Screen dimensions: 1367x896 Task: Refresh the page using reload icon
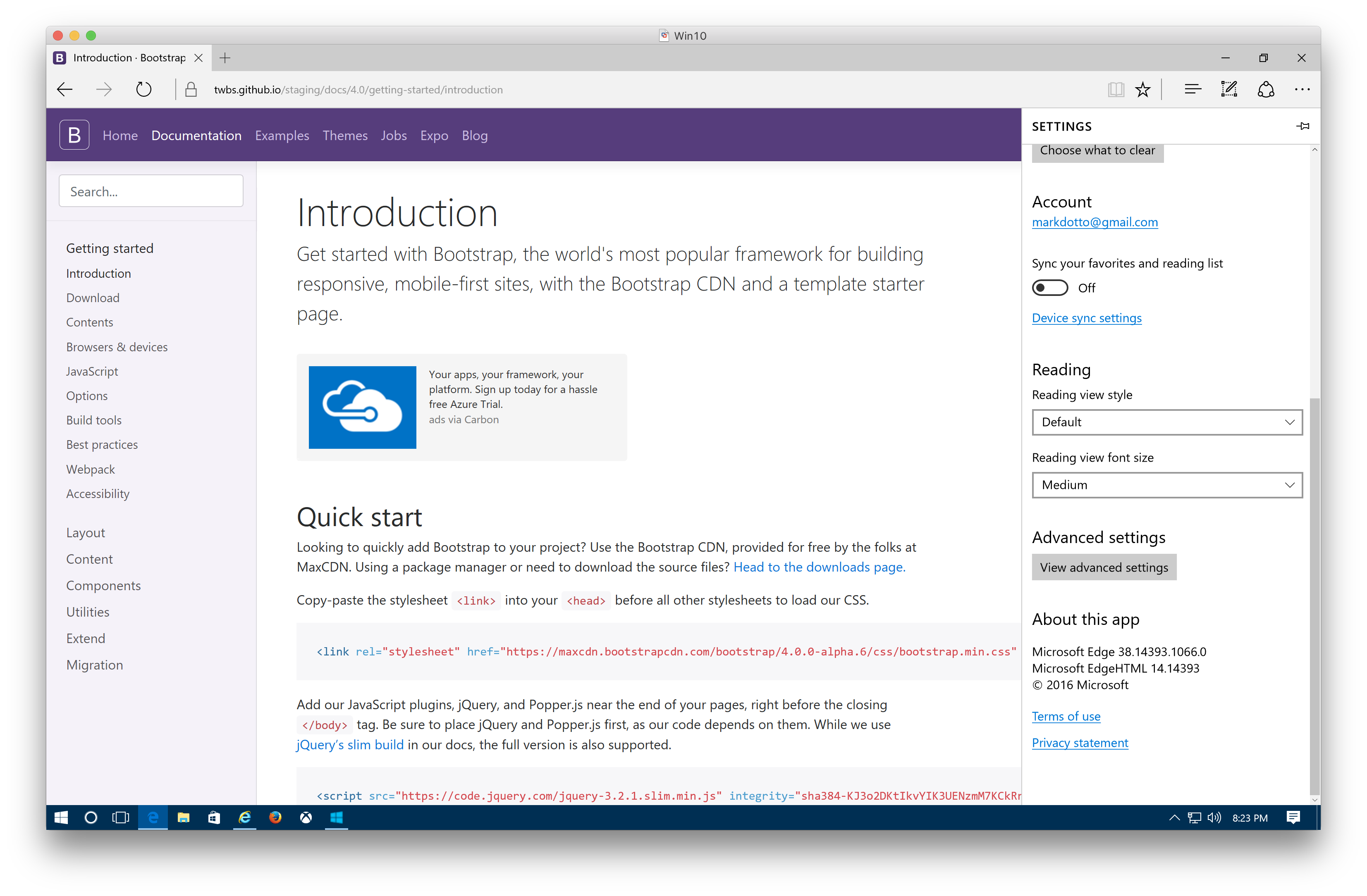coord(143,90)
